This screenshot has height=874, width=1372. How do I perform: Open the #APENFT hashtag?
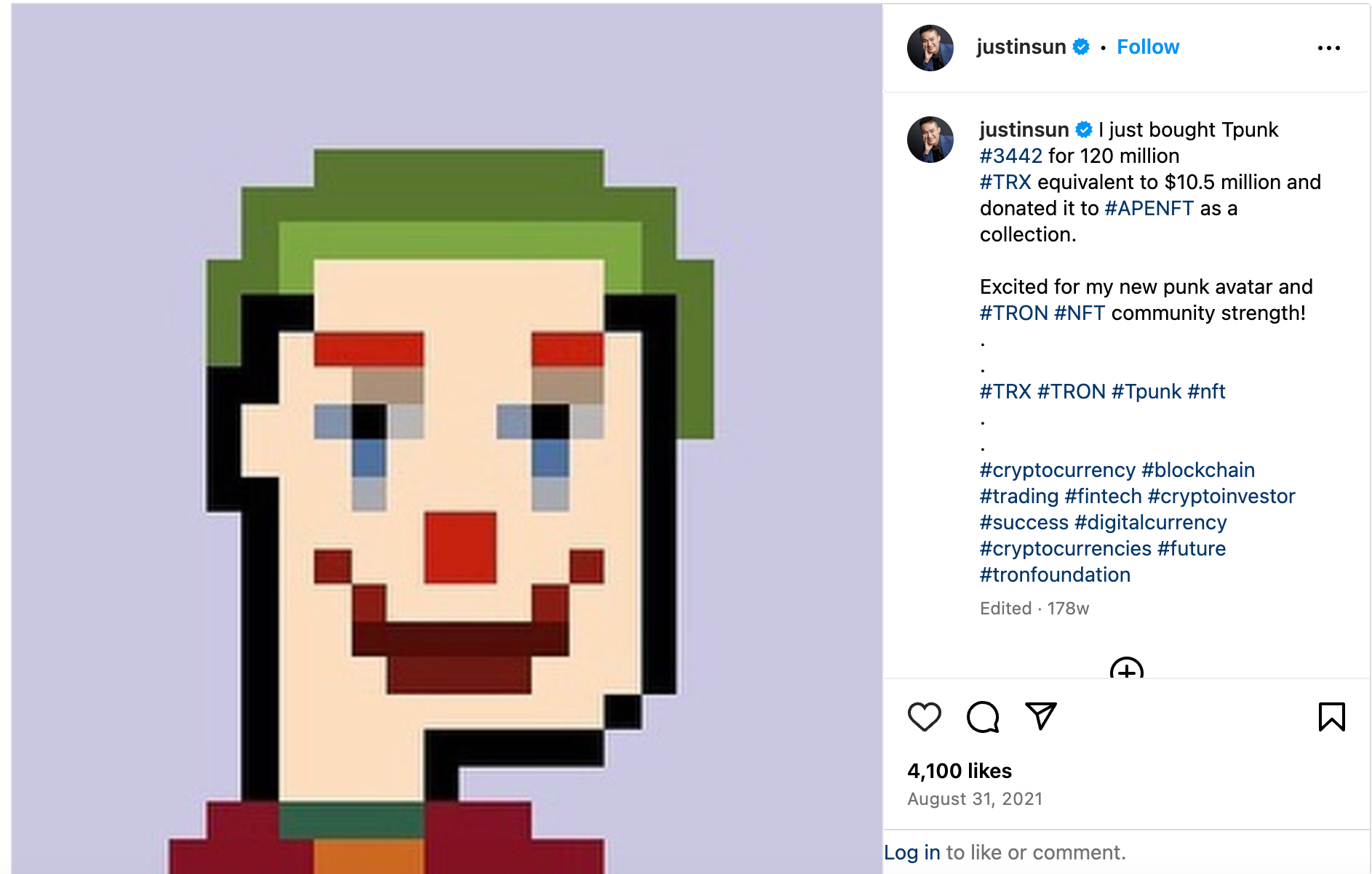[1149, 209]
